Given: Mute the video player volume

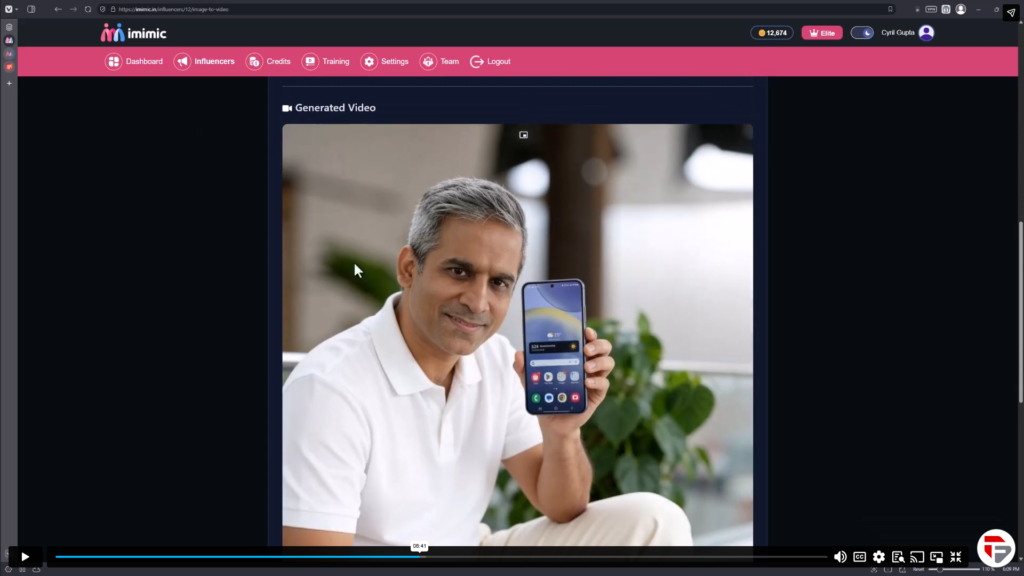Looking at the screenshot, I should click(840, 557).
